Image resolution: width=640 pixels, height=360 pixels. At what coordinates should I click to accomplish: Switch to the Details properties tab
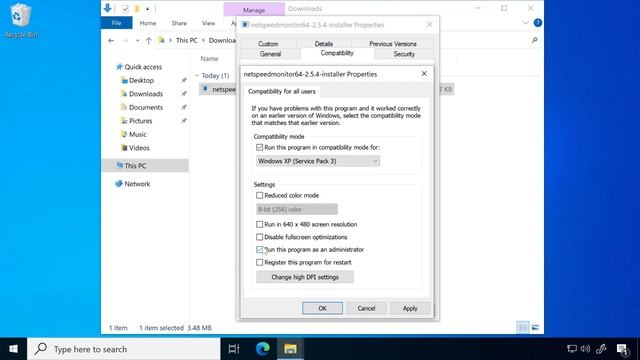324,44
